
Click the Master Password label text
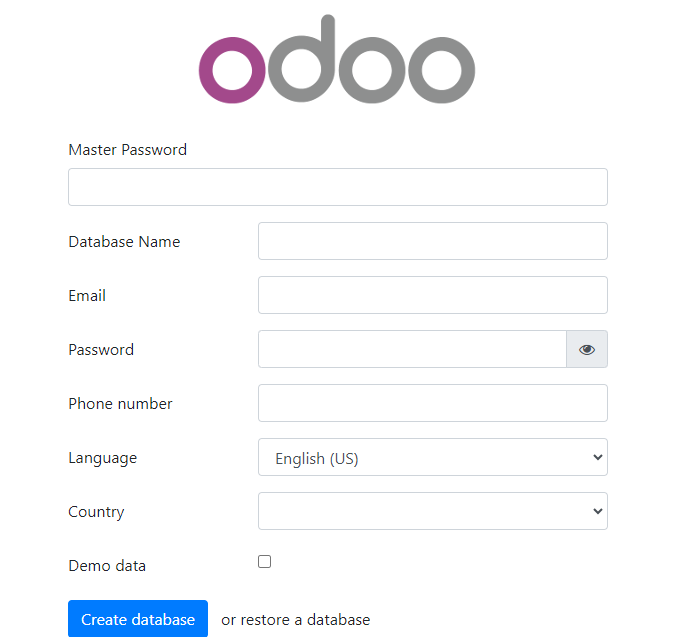127,150
